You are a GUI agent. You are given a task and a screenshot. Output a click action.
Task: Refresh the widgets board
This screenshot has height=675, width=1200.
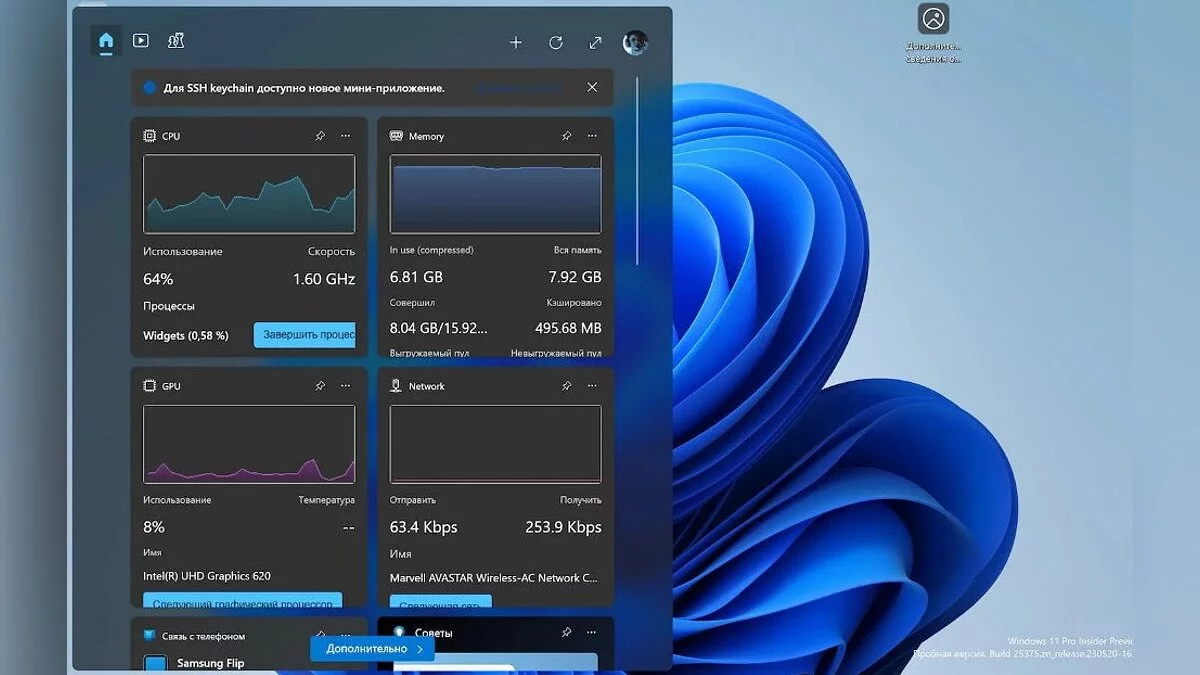(556, 42)
